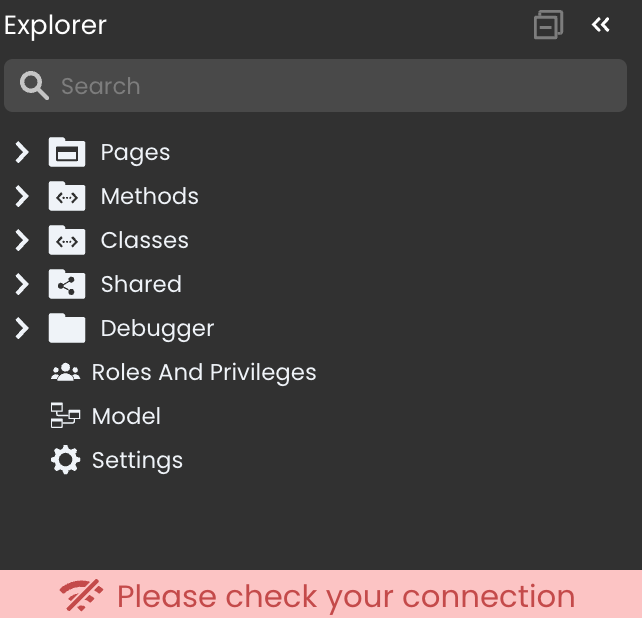Image resolution: width=642 pixels, height=618 pixels.
Task: Hide the Explorer panel with double chevron
Action: (x=600, y=25)
